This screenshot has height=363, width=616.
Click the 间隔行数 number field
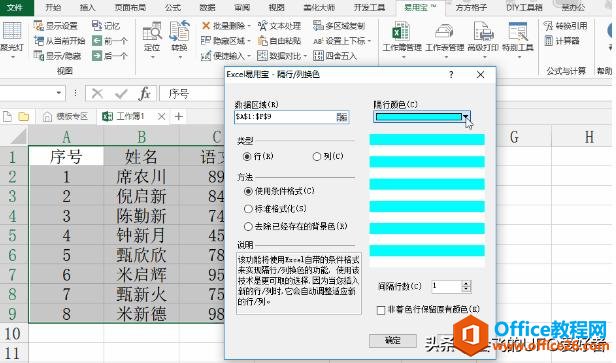click(x=446, y=286)
